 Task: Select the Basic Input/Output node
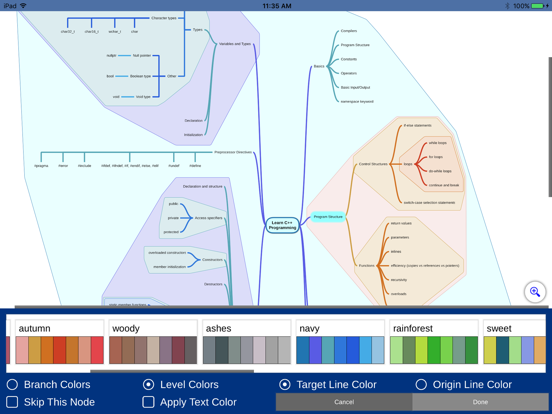click(x=355, y=87)
